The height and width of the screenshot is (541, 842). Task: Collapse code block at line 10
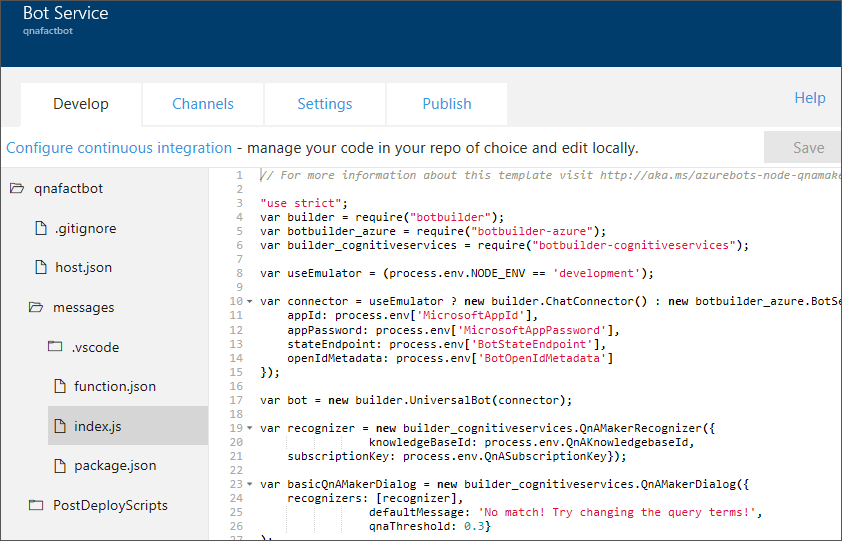pos(250,301)
